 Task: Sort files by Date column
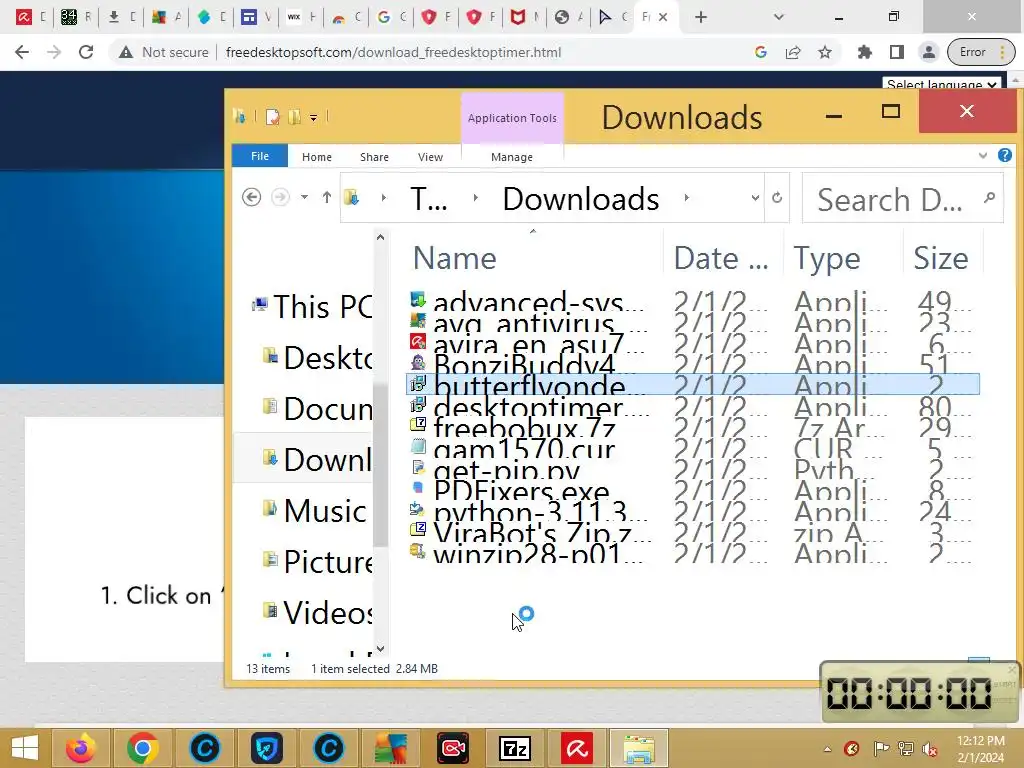722,258
